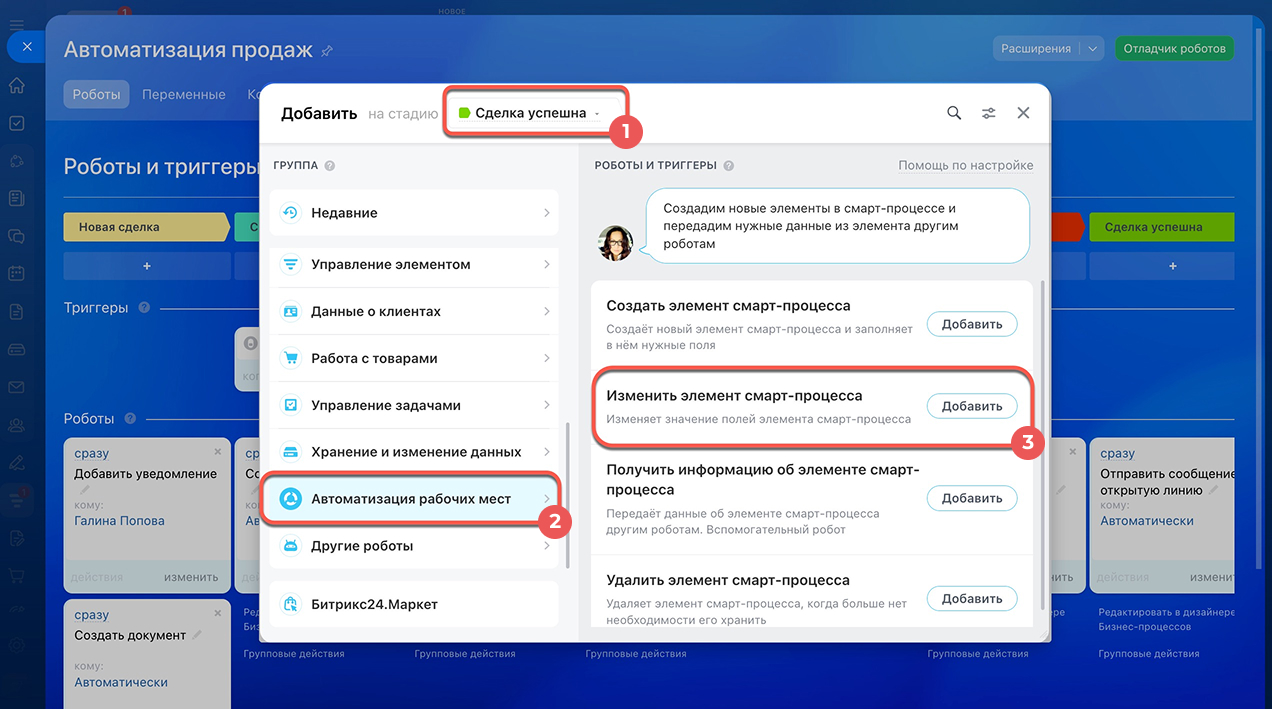
Task: Click the checkbox icon beside Управление задачами
Action: point(291,405)
